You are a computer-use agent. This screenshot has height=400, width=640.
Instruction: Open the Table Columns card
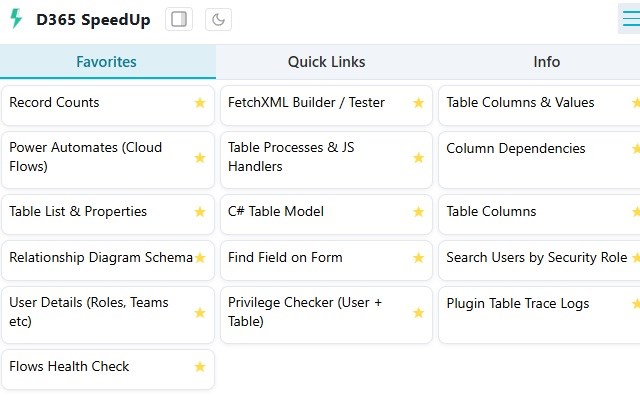pyautogui.click(x=539, y=215)
